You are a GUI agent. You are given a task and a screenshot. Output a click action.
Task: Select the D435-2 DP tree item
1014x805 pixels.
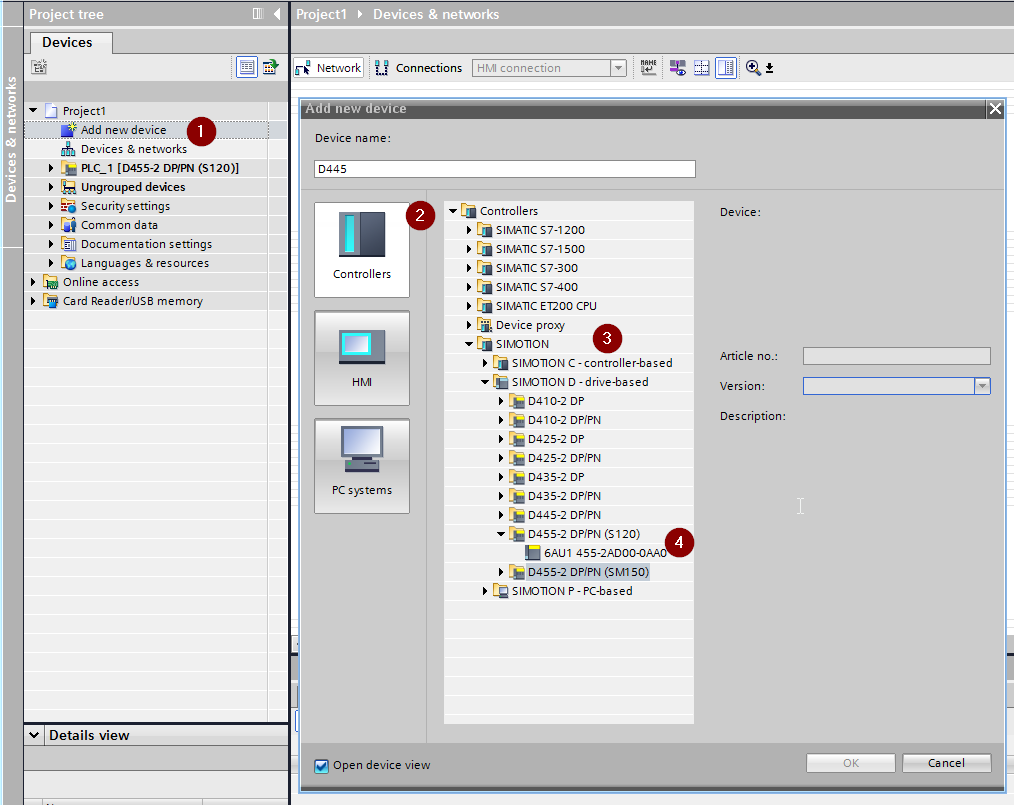tap(556, 477)
